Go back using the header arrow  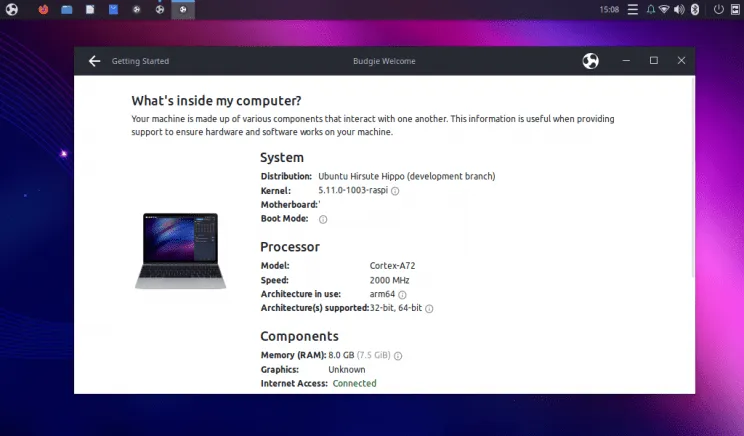94,61
